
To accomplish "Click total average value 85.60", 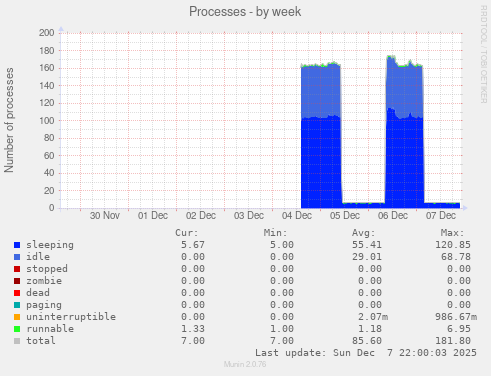I will coord(367,341).
